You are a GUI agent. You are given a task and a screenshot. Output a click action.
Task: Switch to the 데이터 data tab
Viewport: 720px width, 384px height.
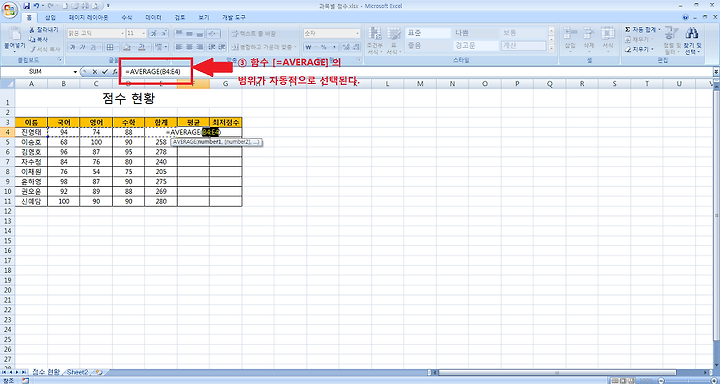[x=153, y=17]
